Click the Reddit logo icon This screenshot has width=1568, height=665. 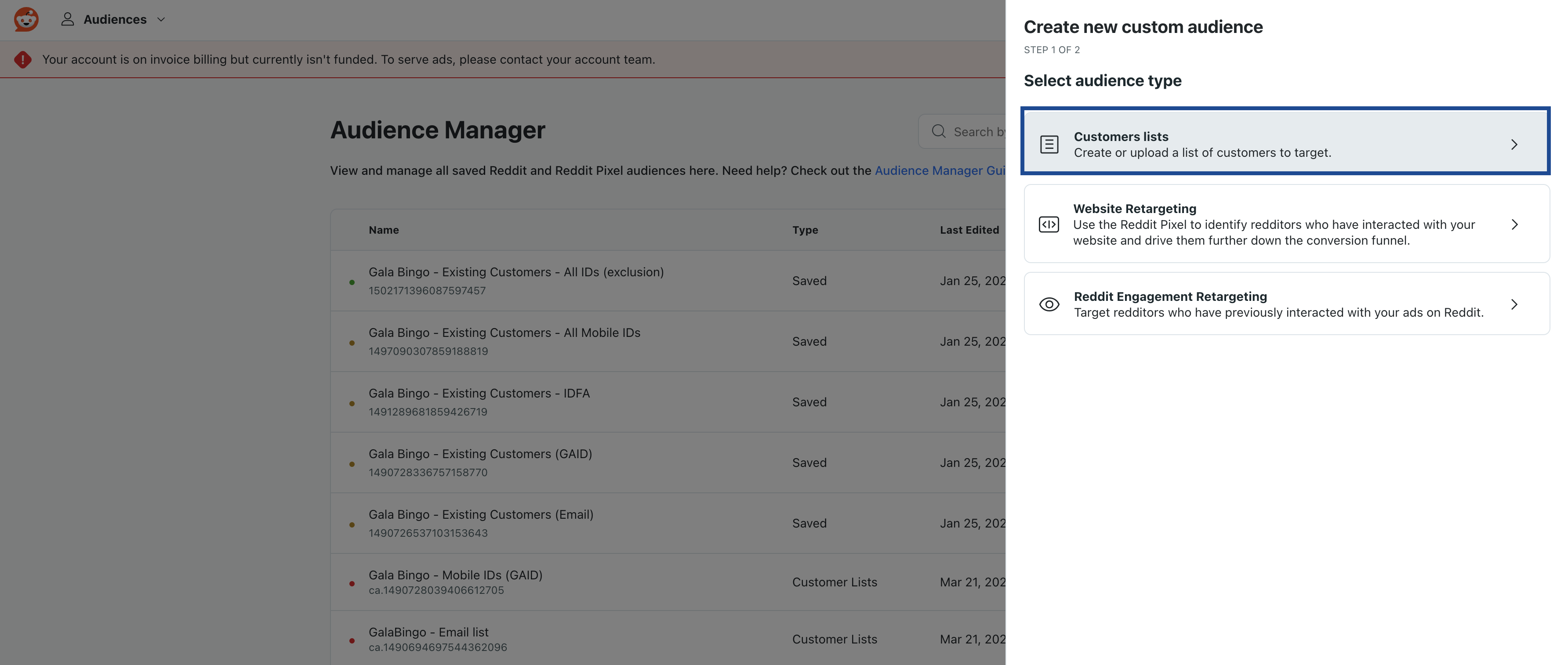[26, 19]
